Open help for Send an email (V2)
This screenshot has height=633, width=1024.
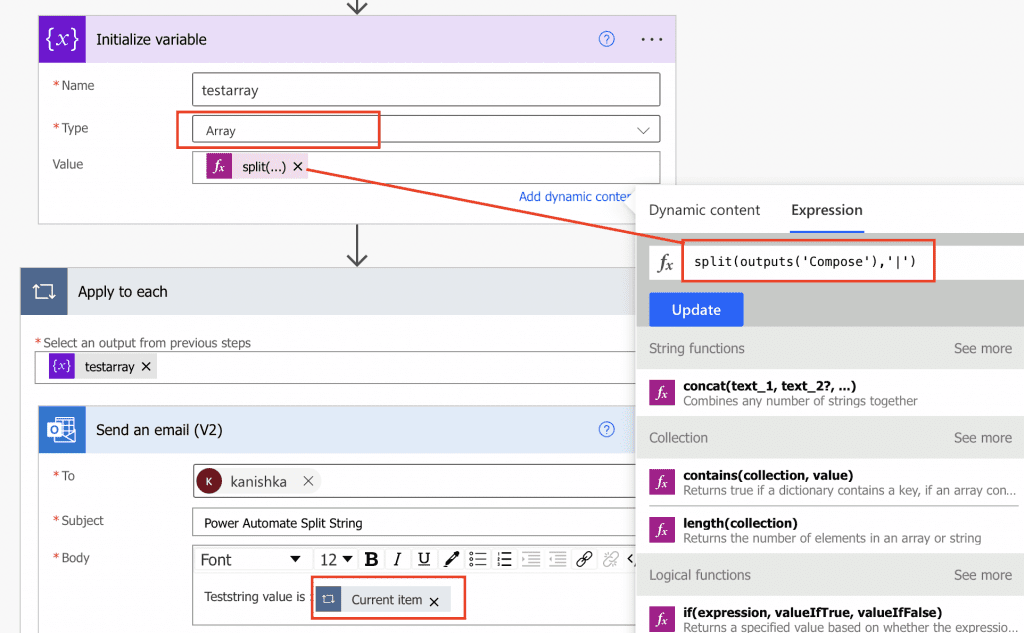(x=606, y=429)
